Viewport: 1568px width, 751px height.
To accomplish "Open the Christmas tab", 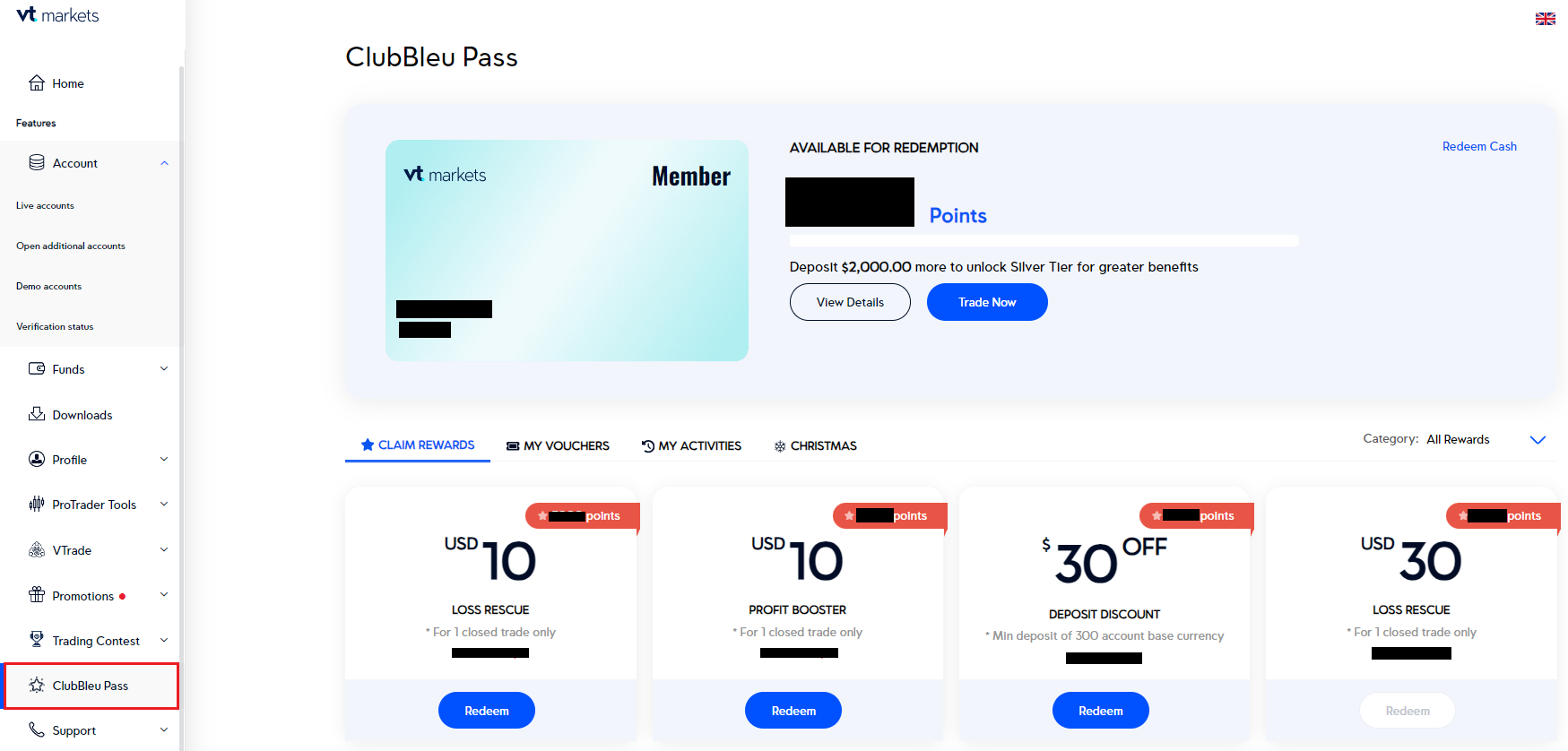I will point(816,445).
